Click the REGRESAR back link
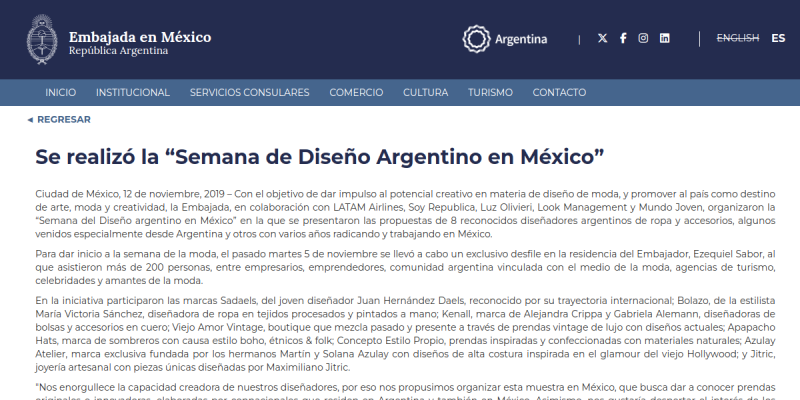 59,119
